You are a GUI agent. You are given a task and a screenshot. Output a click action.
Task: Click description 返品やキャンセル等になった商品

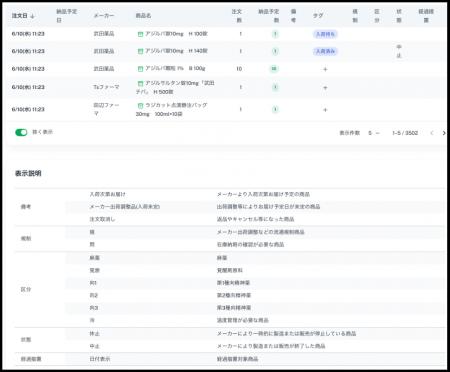click(x=255, y=219)
